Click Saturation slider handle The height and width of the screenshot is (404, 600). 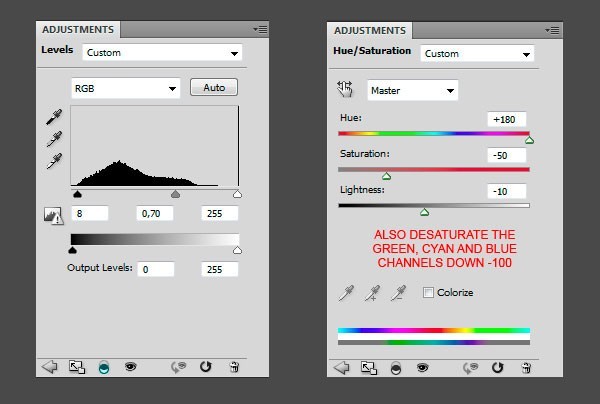tap(386, 176)
